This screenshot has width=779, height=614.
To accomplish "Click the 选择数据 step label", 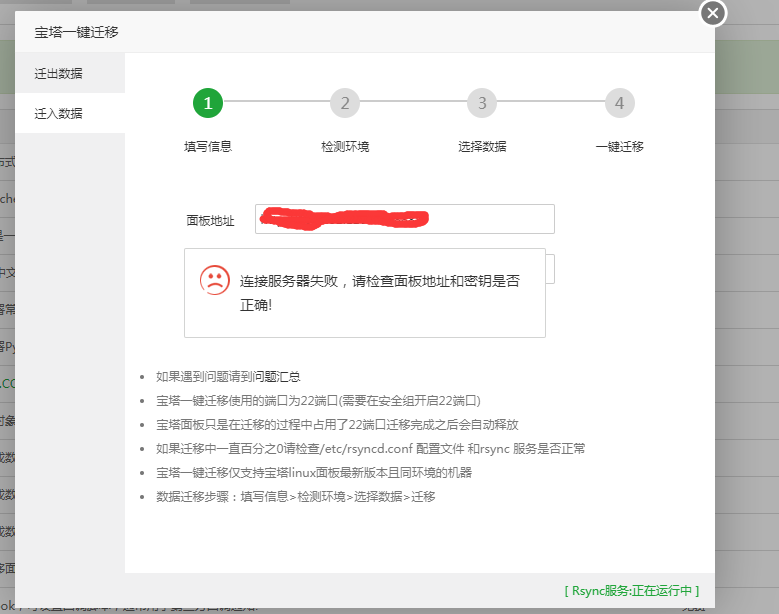I will click(482, 147).
